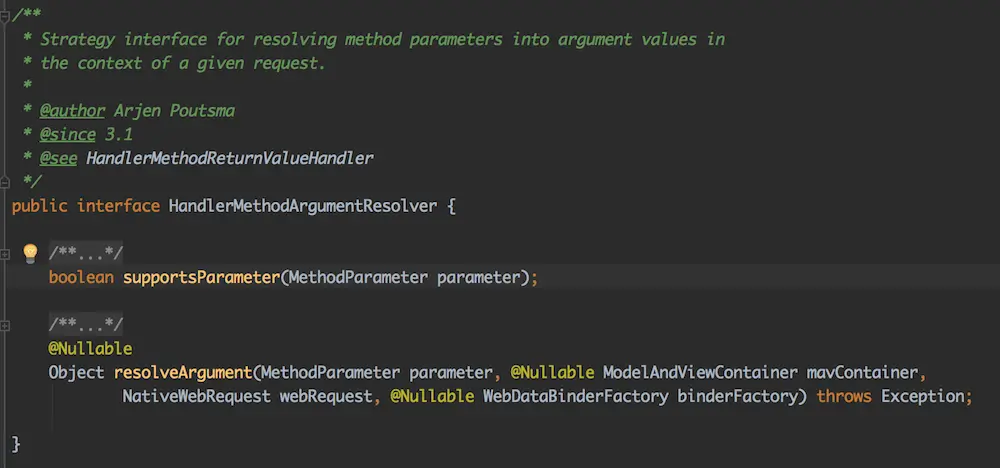Click the folded /**...*/ text above resolveArgument
The width and height of the screenshot is (1000, 468).
85,325
